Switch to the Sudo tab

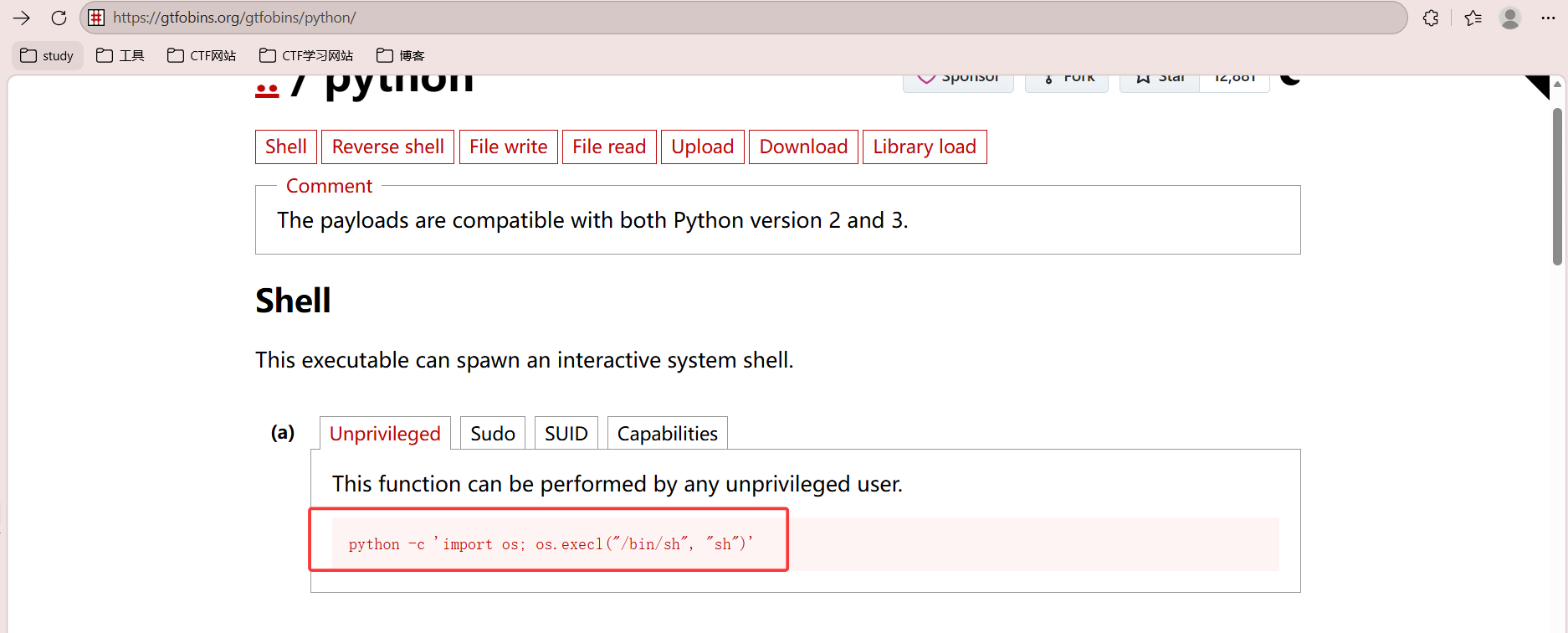point(492,433)
